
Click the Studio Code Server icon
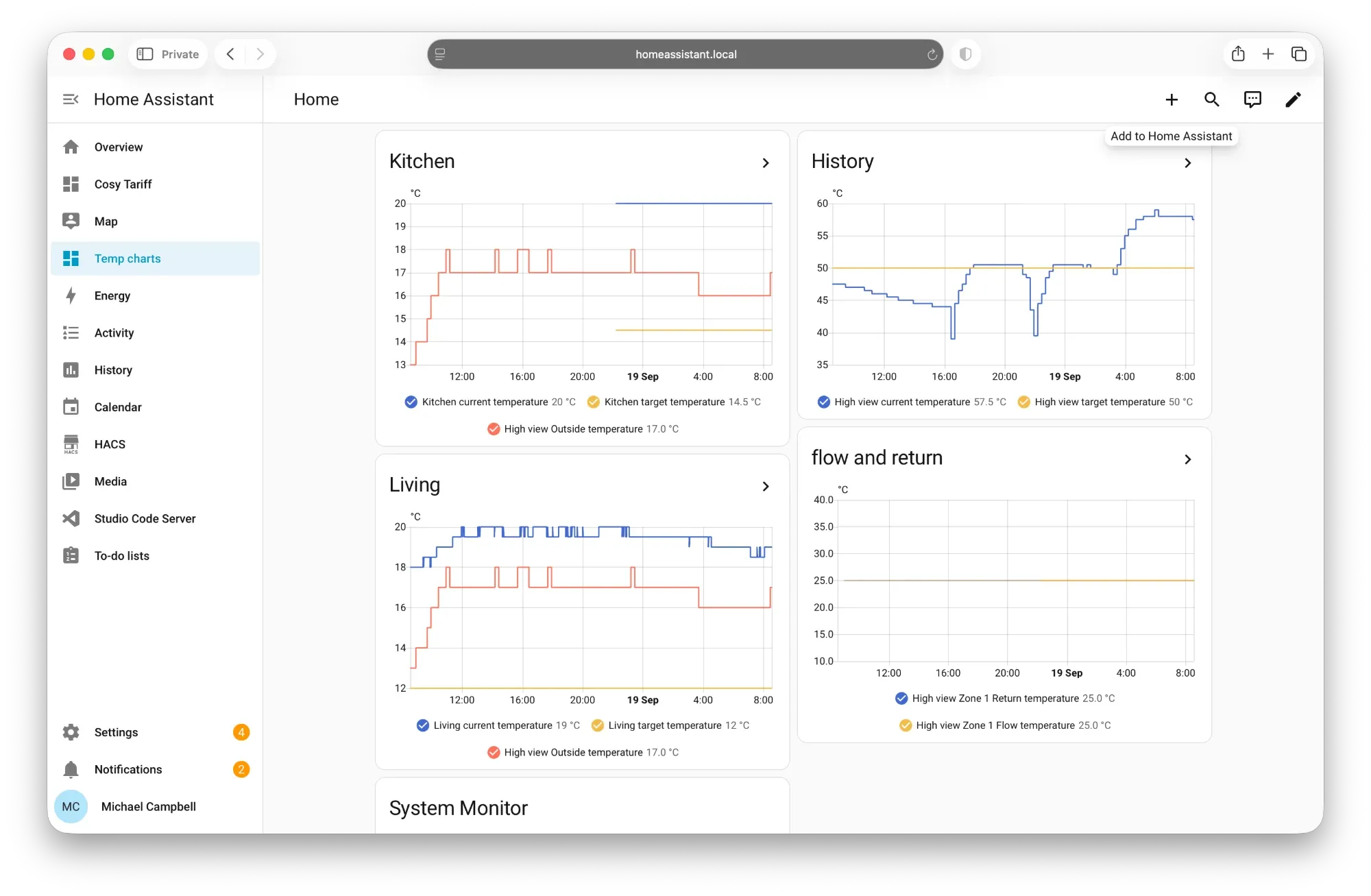[71, 518]
